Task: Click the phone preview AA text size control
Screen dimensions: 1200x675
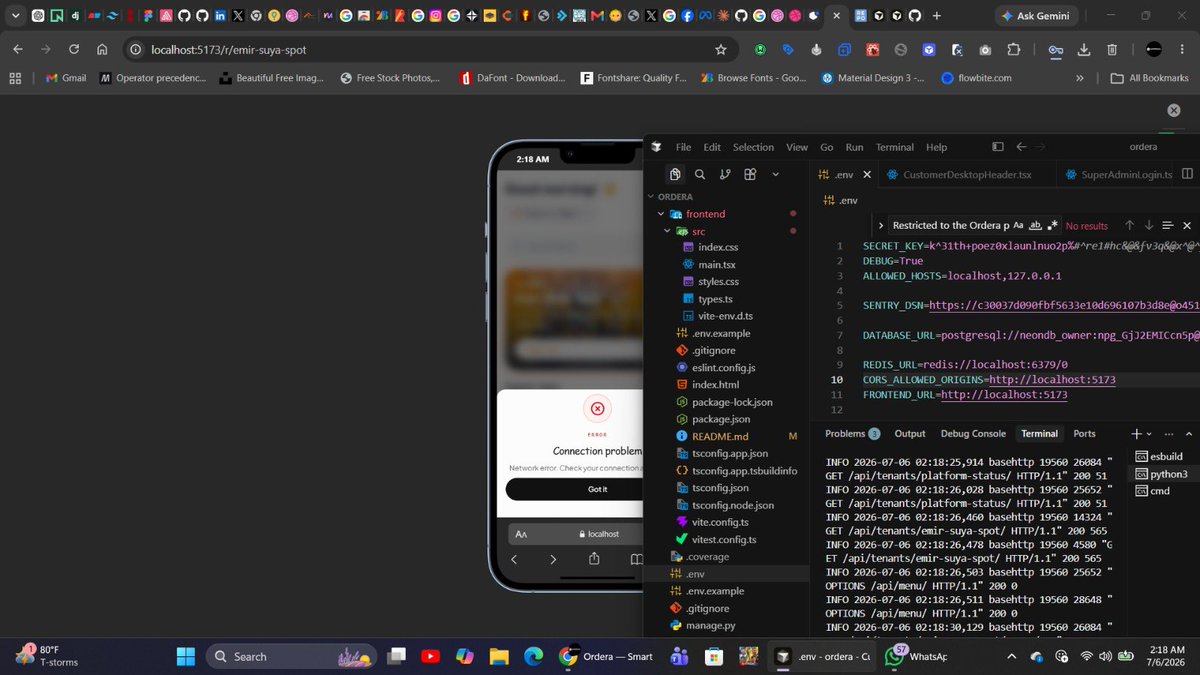Action: click(x=521, y=534)
